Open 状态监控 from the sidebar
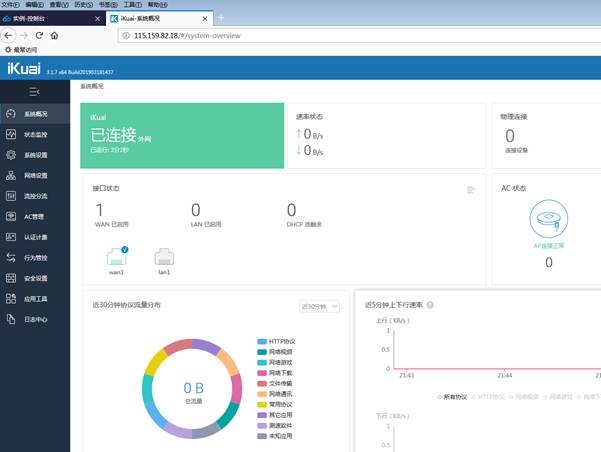The width and height of the screenshot is (601, 452). 35,134
